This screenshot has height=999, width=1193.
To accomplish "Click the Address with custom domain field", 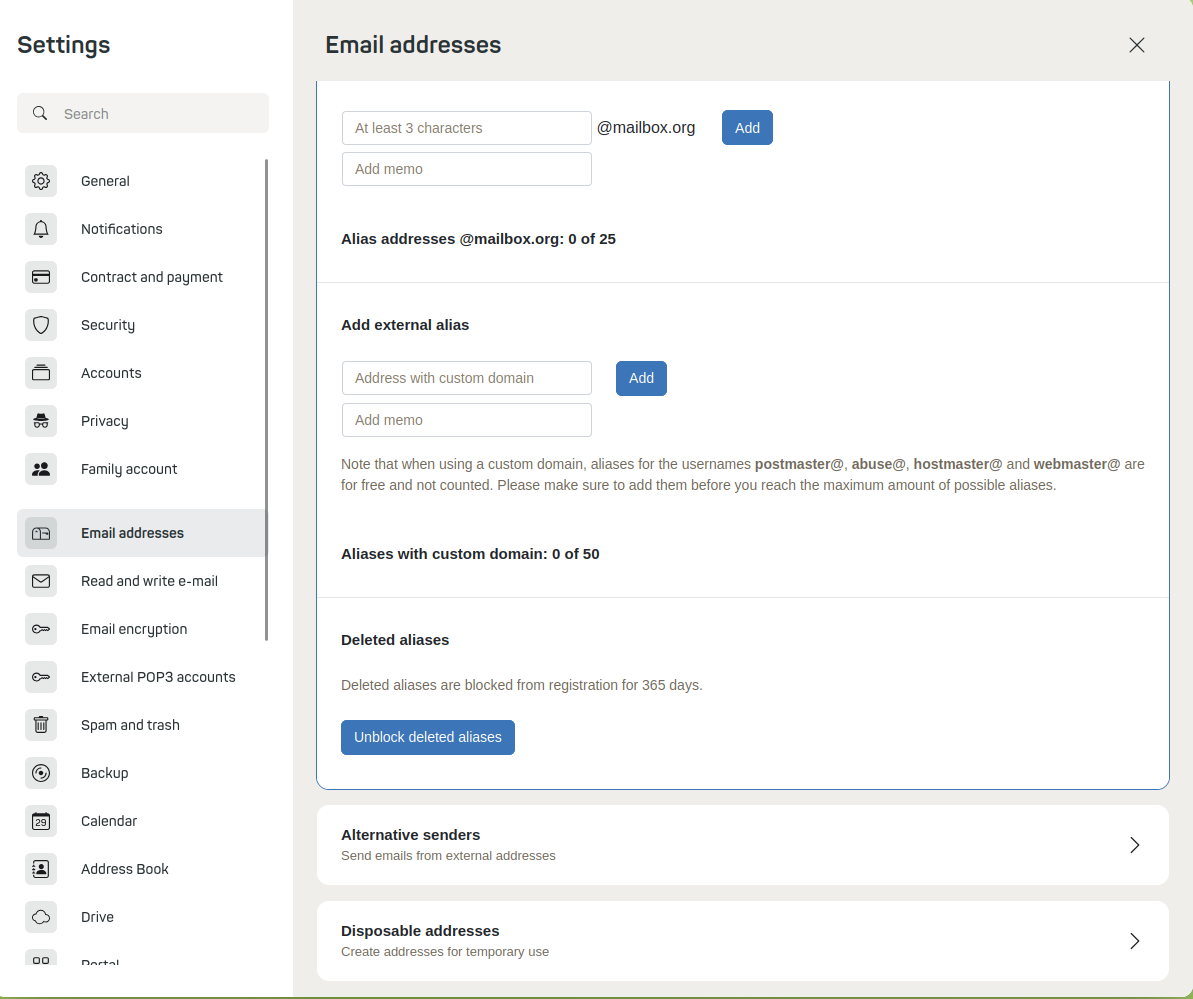I will (467, 378).
